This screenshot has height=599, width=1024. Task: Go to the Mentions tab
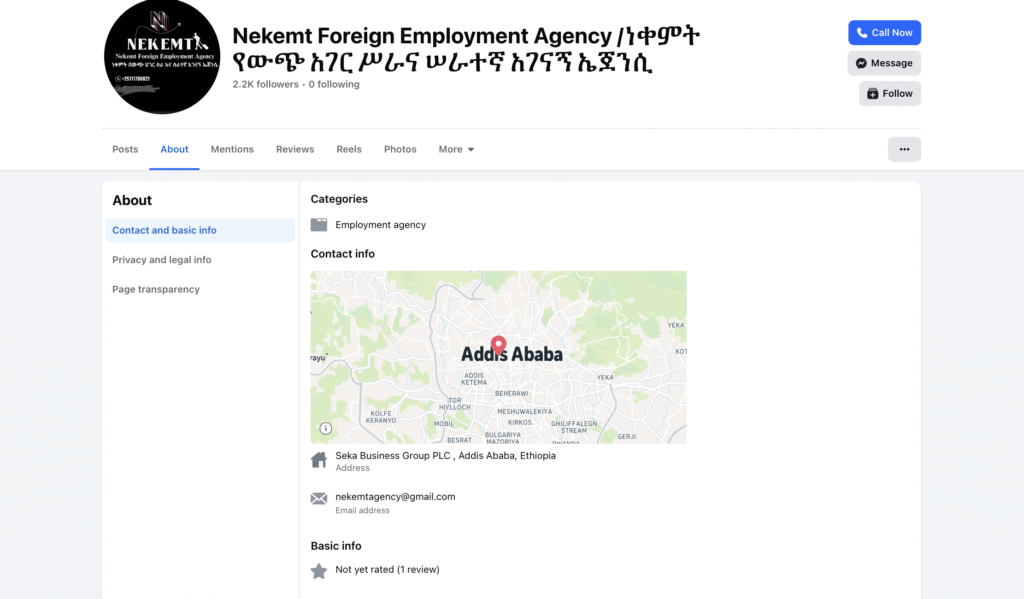tap(232, 149)
